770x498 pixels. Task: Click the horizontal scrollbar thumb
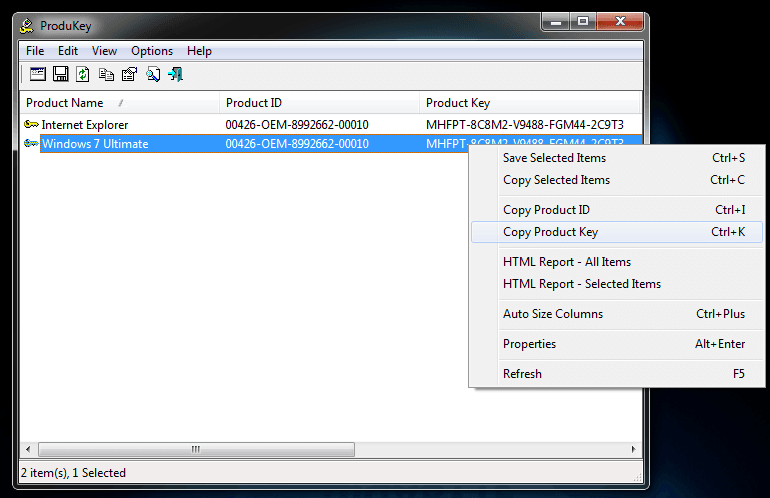tap(196, 449)
